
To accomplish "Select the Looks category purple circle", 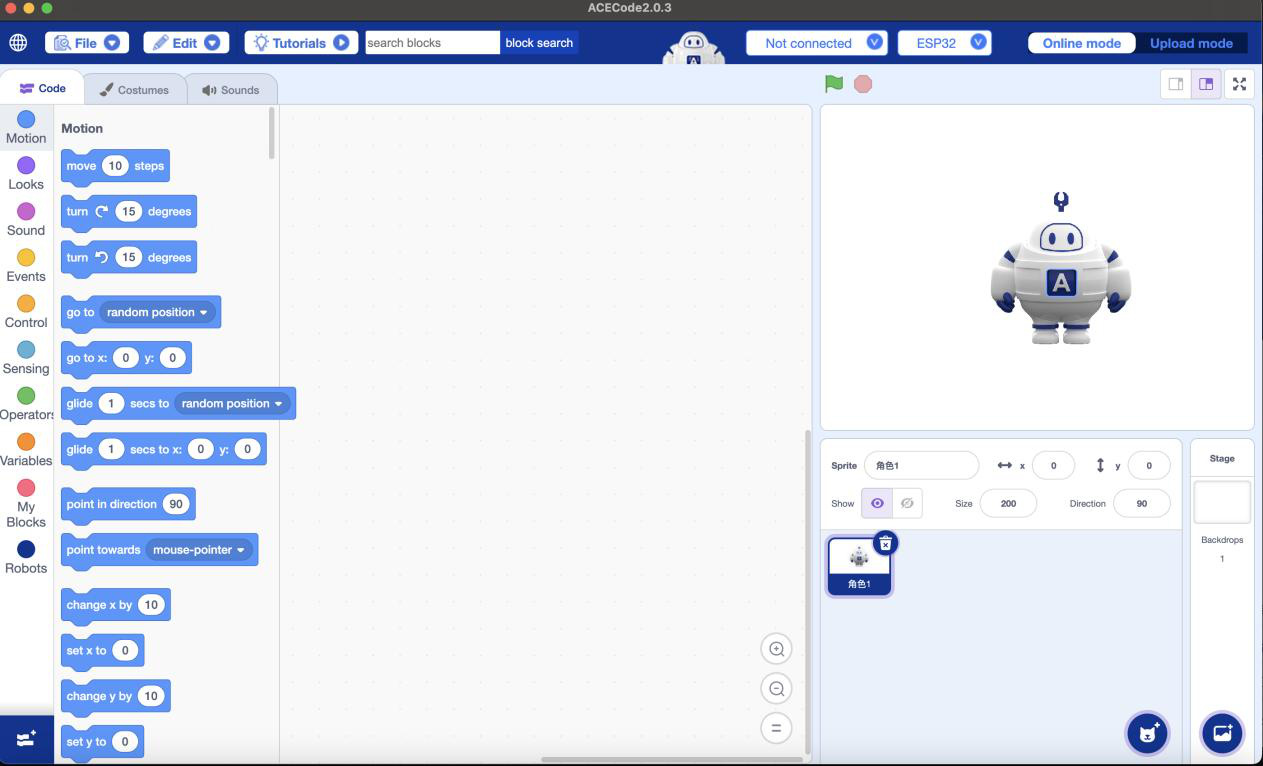I will click(x=26, y=165).
